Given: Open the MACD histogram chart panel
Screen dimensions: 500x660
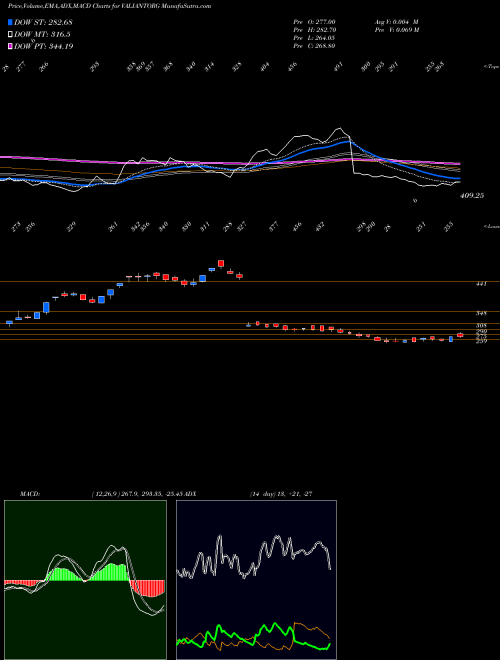Looking at the screenshot, I should [x=85, y=580].
